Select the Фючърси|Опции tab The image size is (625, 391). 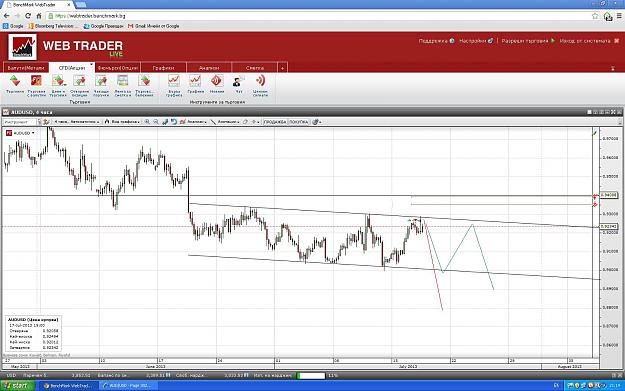pyautogui.click(x=117, y=68)
